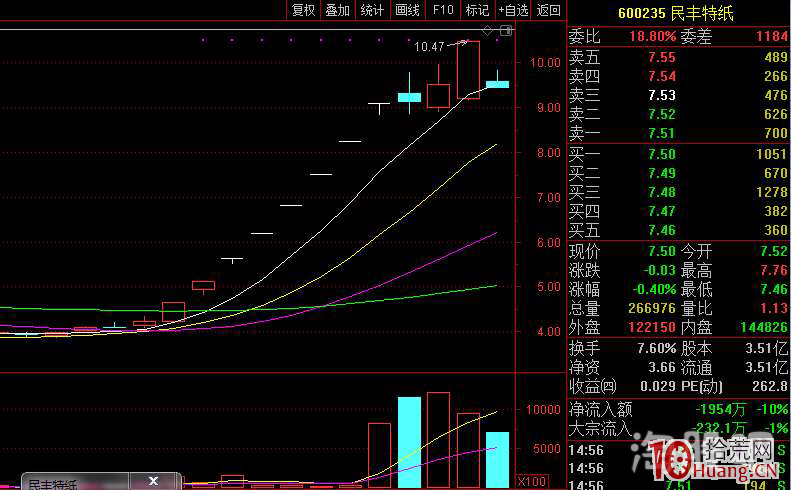Click the 外盘 value 122150
This screenshot has height=490, width=791.
point(652,328)
